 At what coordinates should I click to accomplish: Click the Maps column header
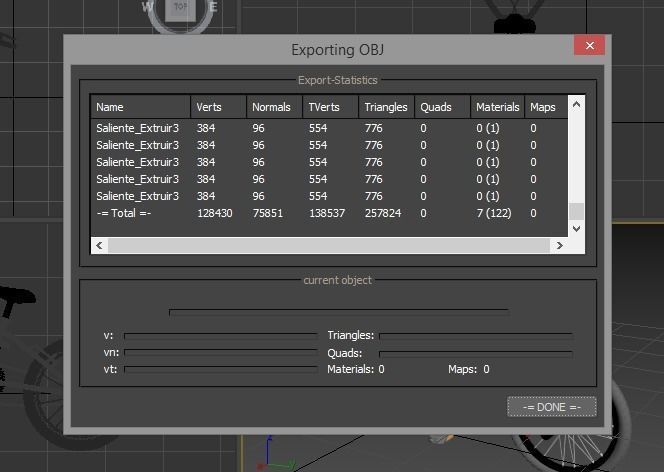click(546, 107)
